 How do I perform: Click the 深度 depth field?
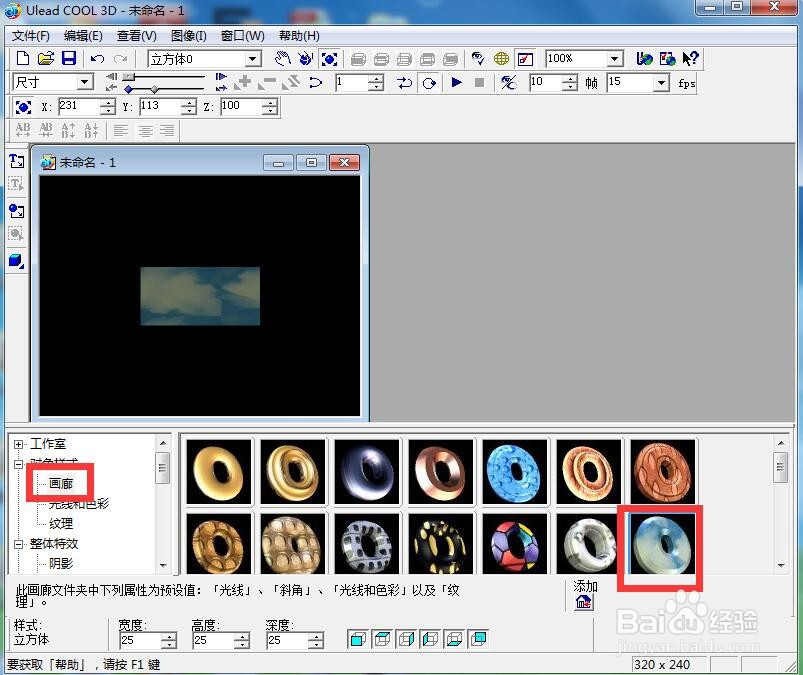(x=287, y=640)
